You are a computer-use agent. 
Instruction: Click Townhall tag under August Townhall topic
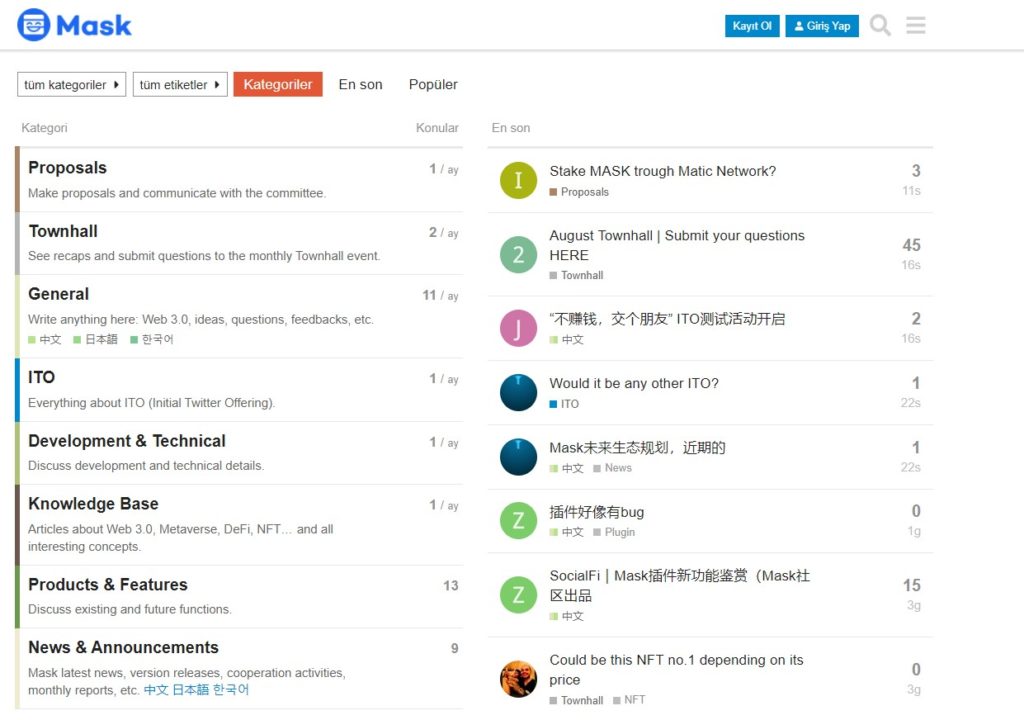[577, 276]
